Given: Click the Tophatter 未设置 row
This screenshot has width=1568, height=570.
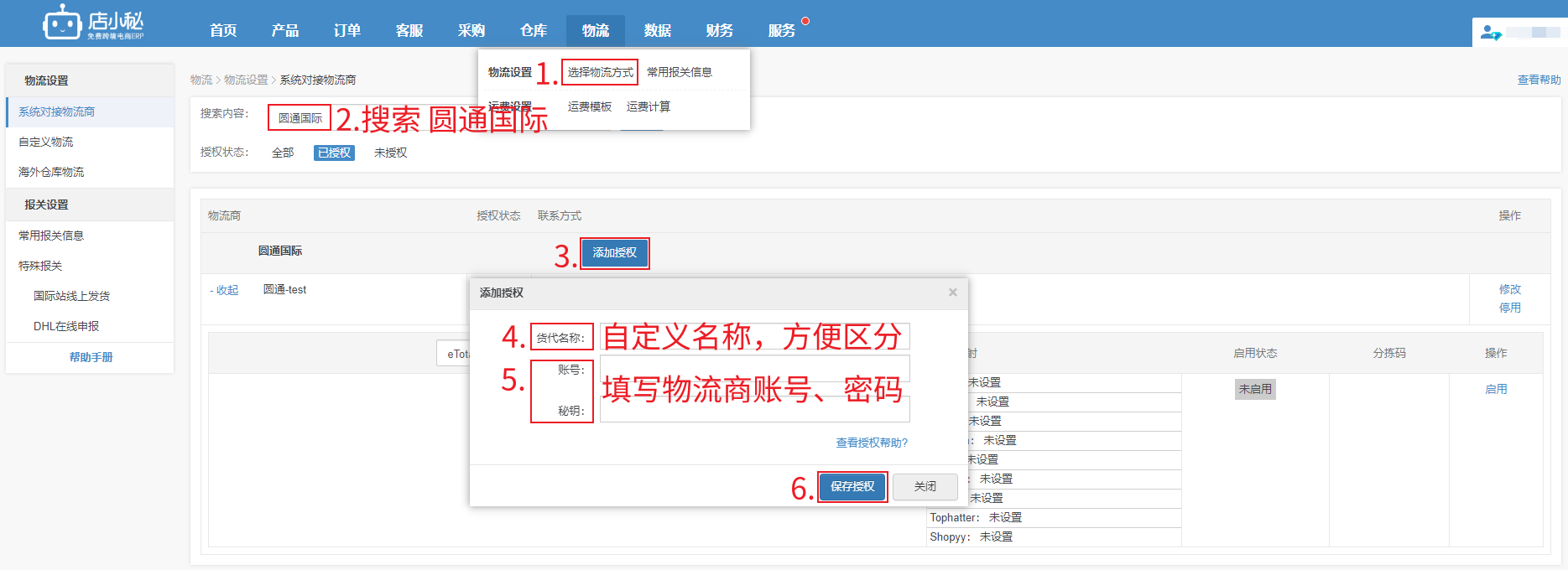Looking at the screenshot, I should pos(1054,517).
